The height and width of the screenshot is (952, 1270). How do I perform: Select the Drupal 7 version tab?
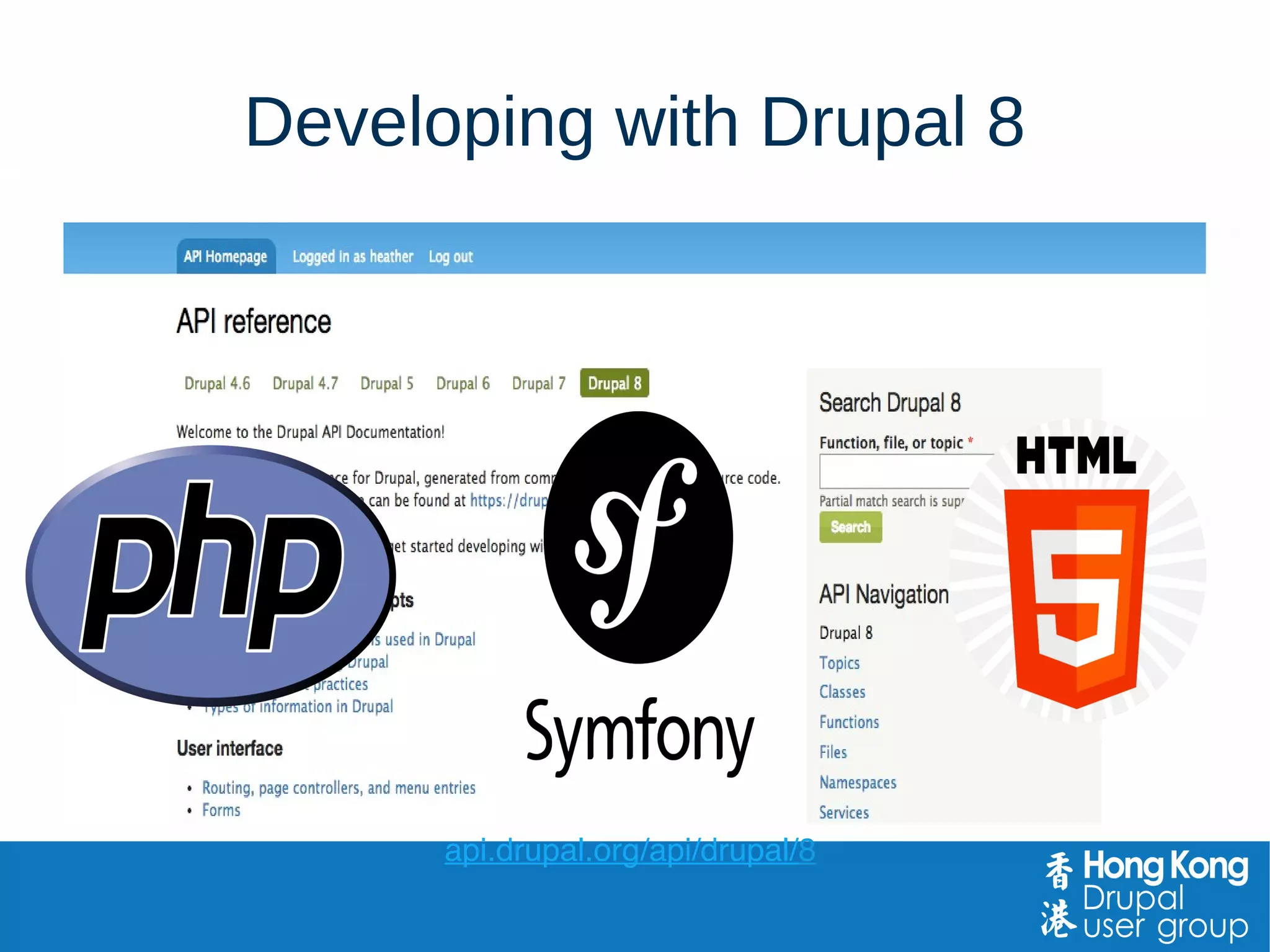[x=538, y=383]
